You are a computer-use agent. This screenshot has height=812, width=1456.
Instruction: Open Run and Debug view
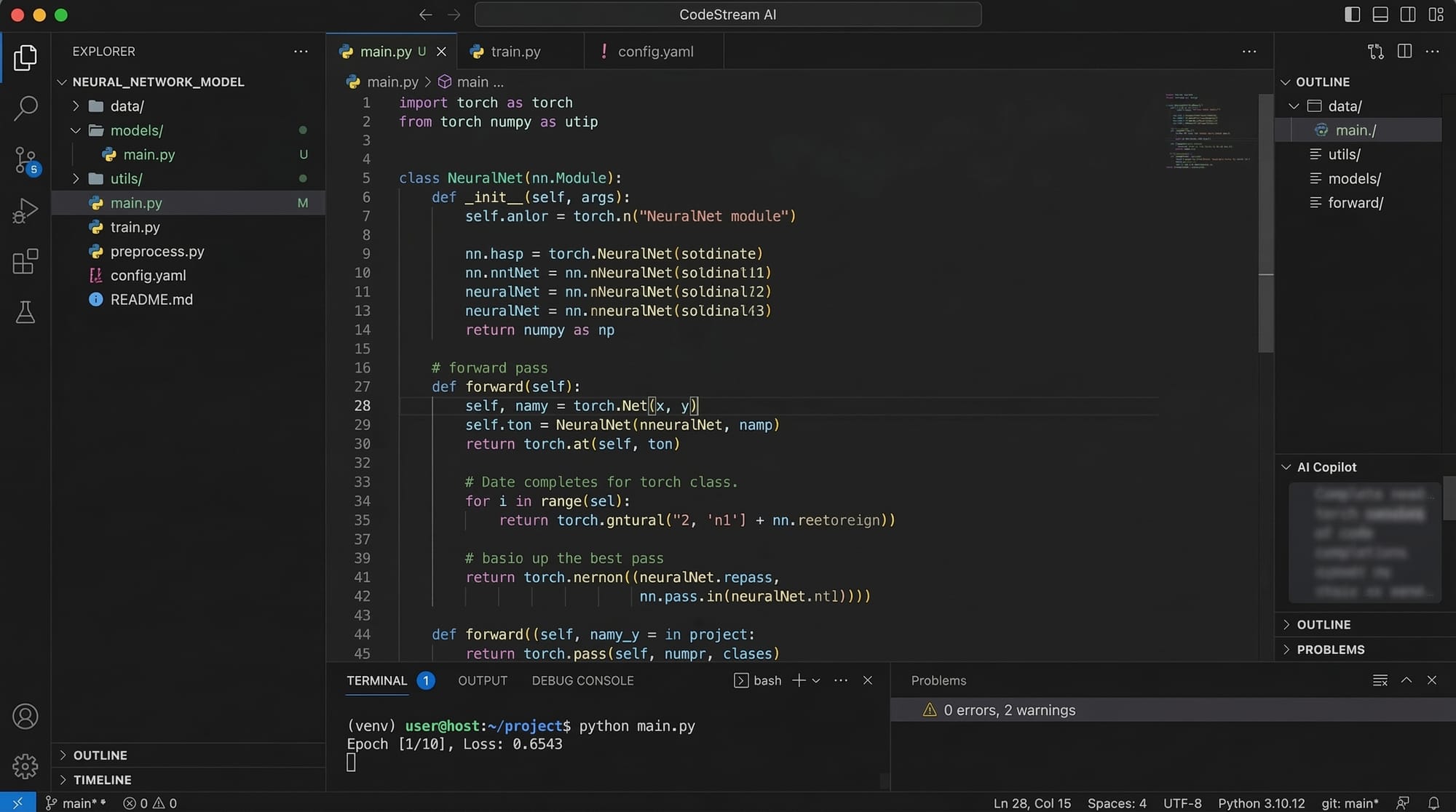[25, 211]
